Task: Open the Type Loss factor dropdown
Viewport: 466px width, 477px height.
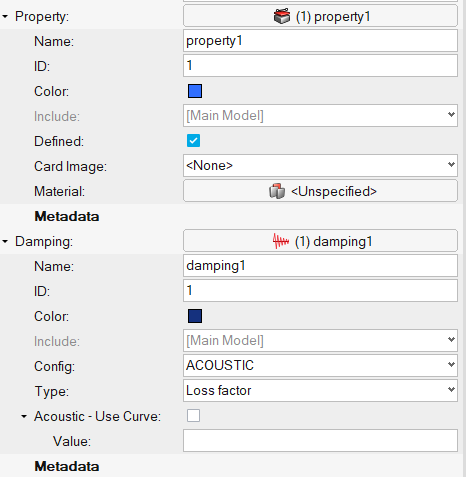Action: pyautogui.click(x=320, y=390)
